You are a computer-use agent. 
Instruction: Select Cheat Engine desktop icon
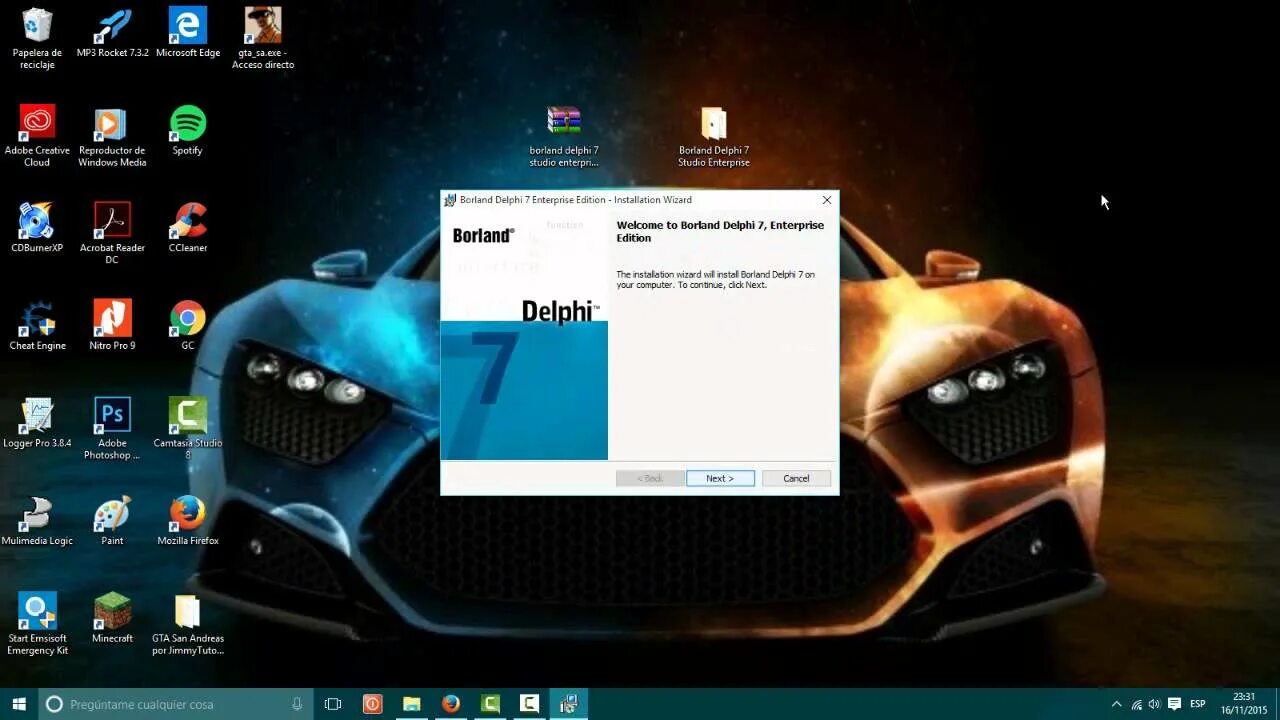click(x=37, y=326)
